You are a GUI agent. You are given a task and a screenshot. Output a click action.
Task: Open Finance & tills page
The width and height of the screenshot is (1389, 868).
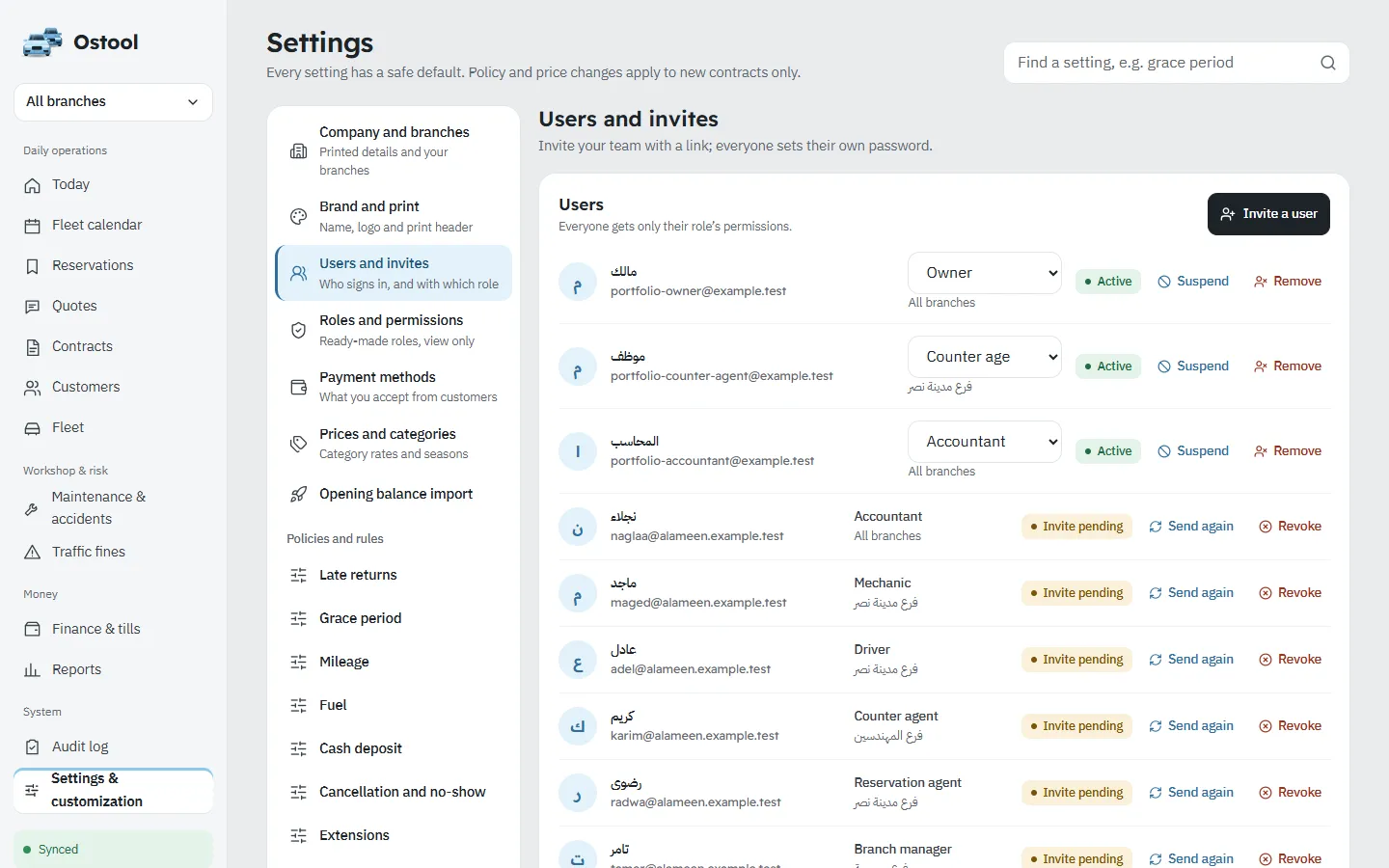pyautogui.click(x=113, y=630)
